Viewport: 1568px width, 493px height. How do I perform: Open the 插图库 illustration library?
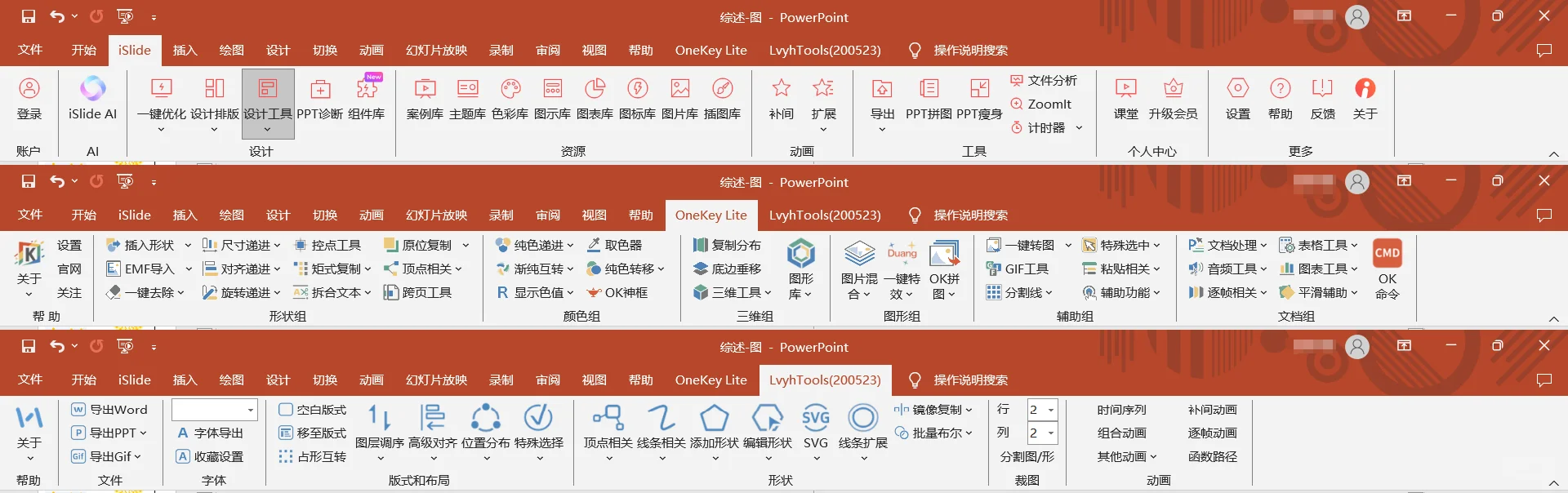(x=722, y=99)
